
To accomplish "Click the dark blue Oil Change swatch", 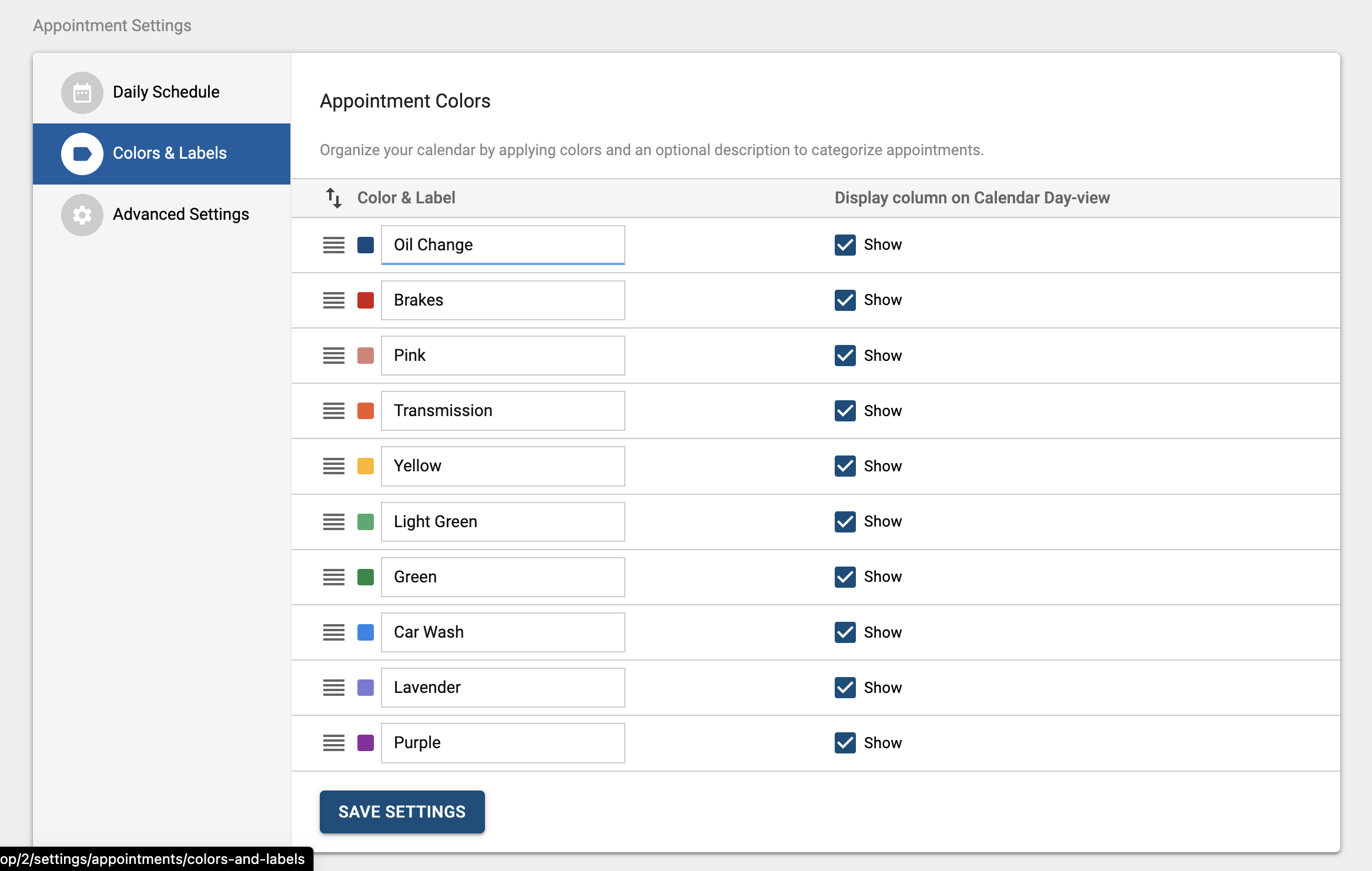I will click(366, 245).
